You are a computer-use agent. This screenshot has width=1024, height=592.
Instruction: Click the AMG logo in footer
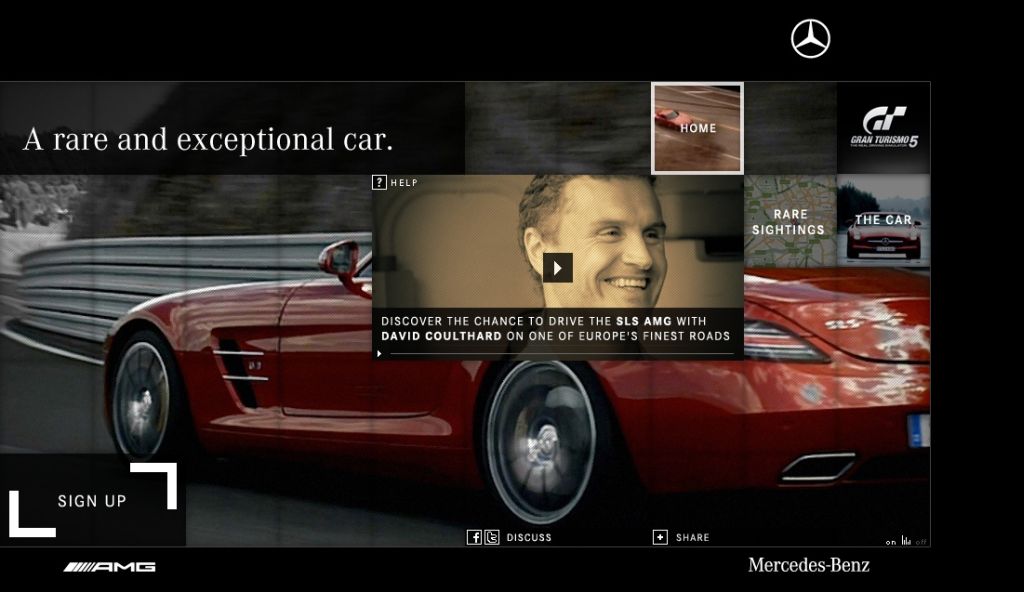click(x=110, y=567)
